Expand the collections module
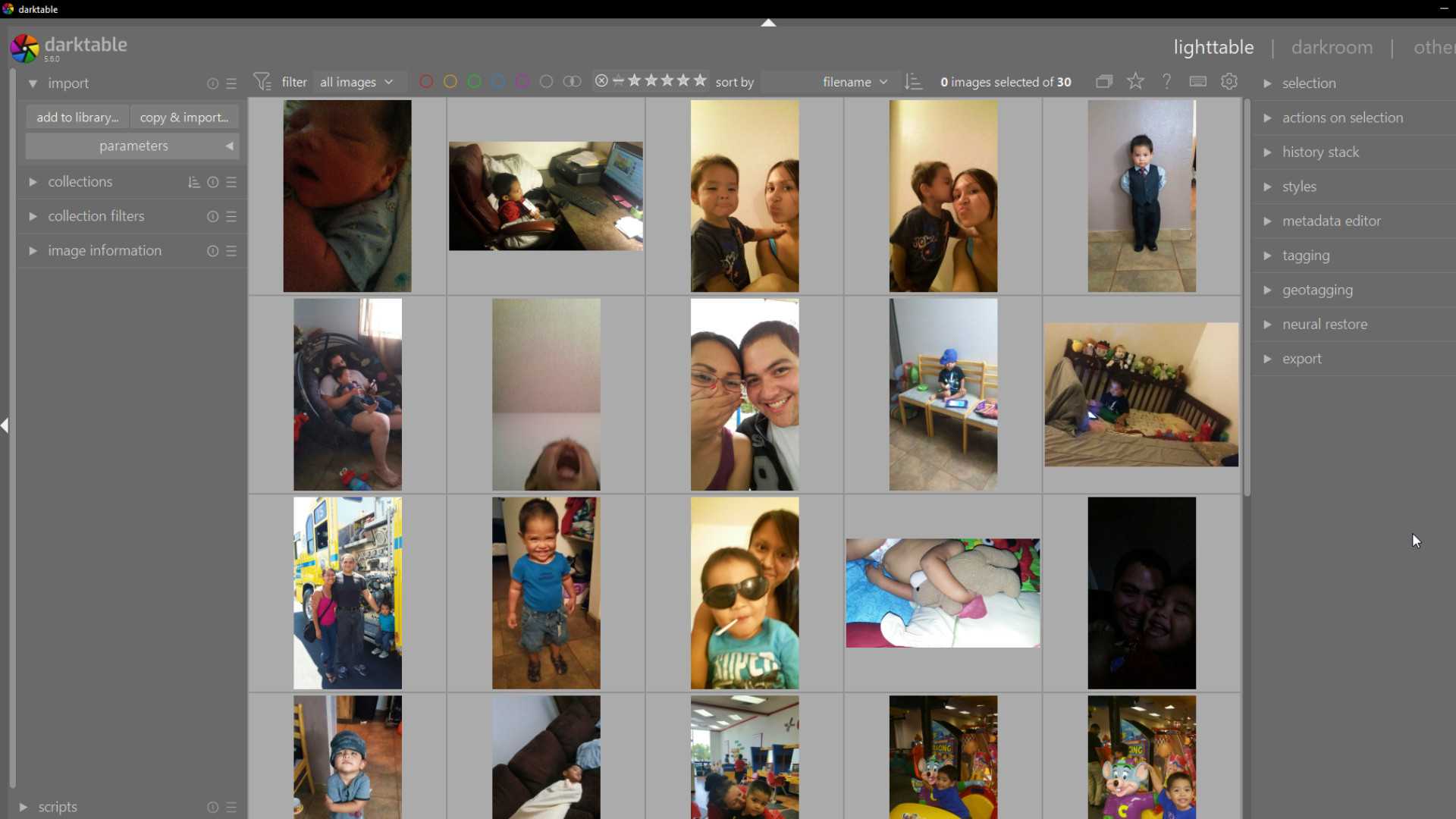This screenshot has width=1456, height=819. click(33, 182)
